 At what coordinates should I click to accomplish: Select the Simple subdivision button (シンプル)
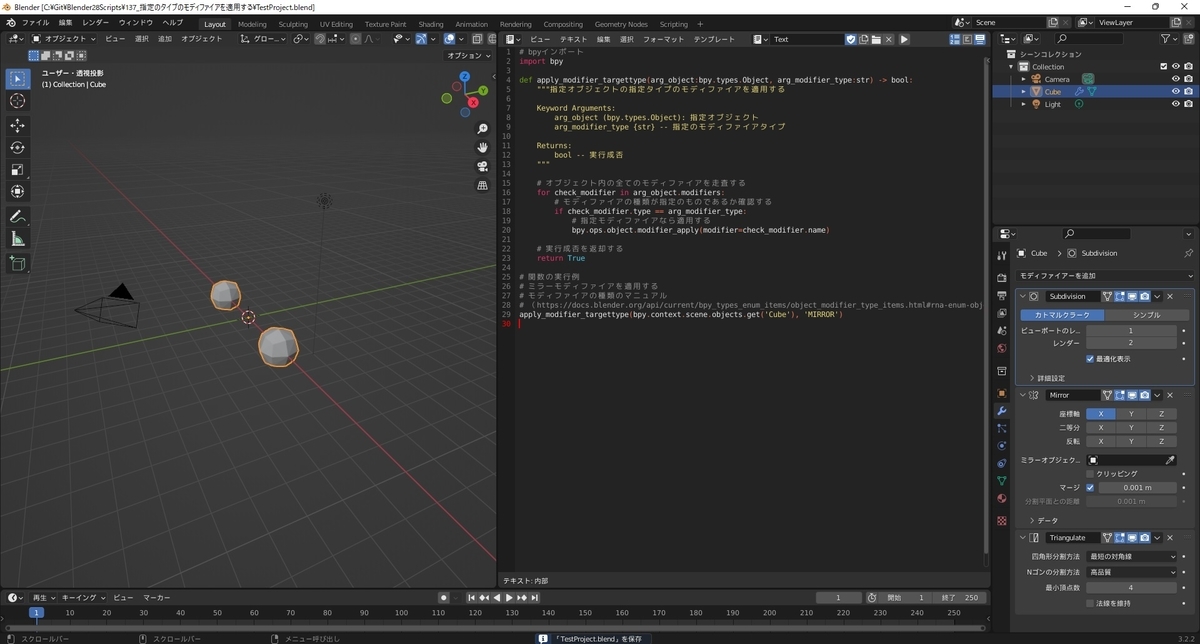[x=1147, y=315]
